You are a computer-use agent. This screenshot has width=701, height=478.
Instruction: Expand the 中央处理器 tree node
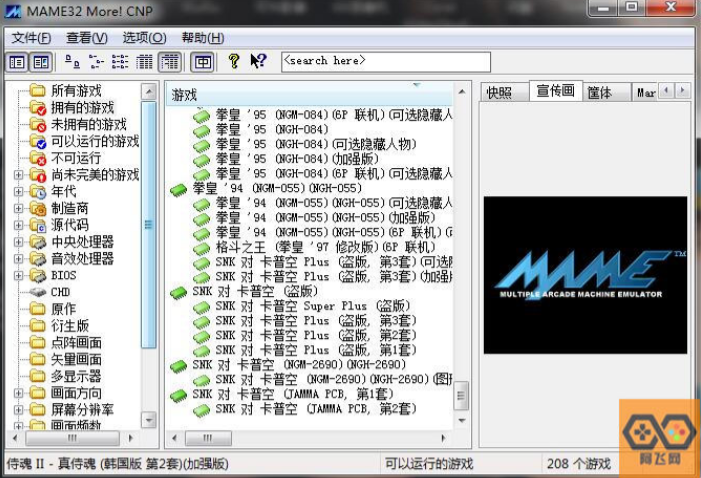click(18, 242)
